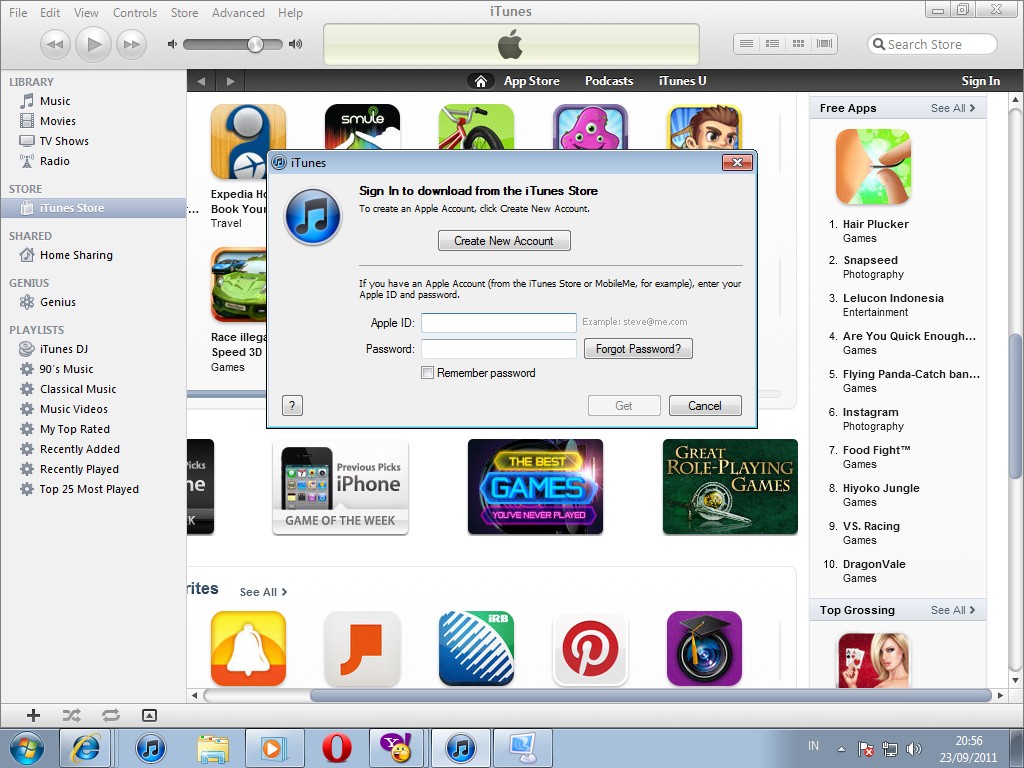
Task: Toggle shuffle button at bottom
Action: tap(71, 716)
